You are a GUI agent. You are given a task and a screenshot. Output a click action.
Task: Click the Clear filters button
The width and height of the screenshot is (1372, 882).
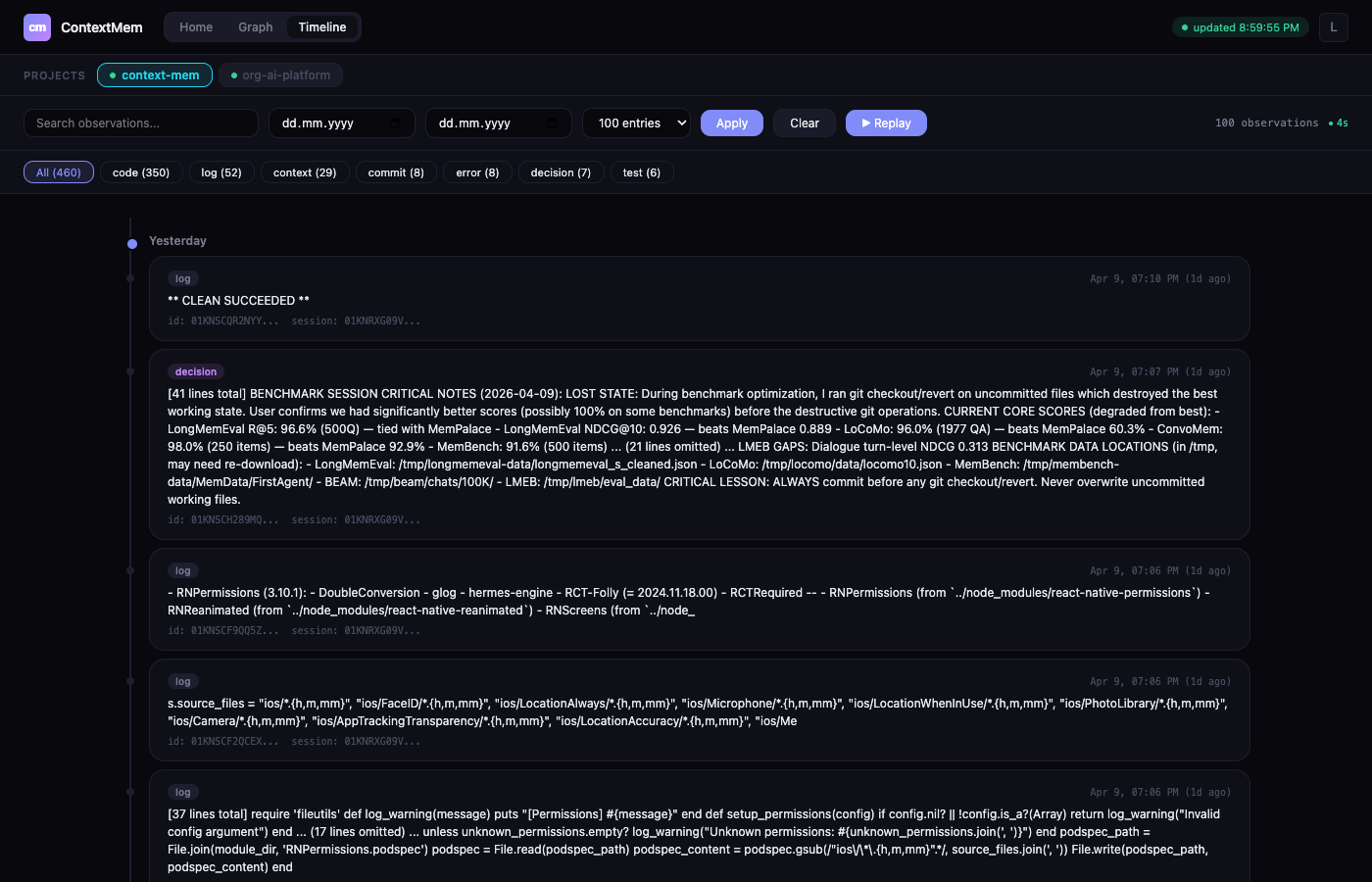pyautogui.click(x=805, y=123)
